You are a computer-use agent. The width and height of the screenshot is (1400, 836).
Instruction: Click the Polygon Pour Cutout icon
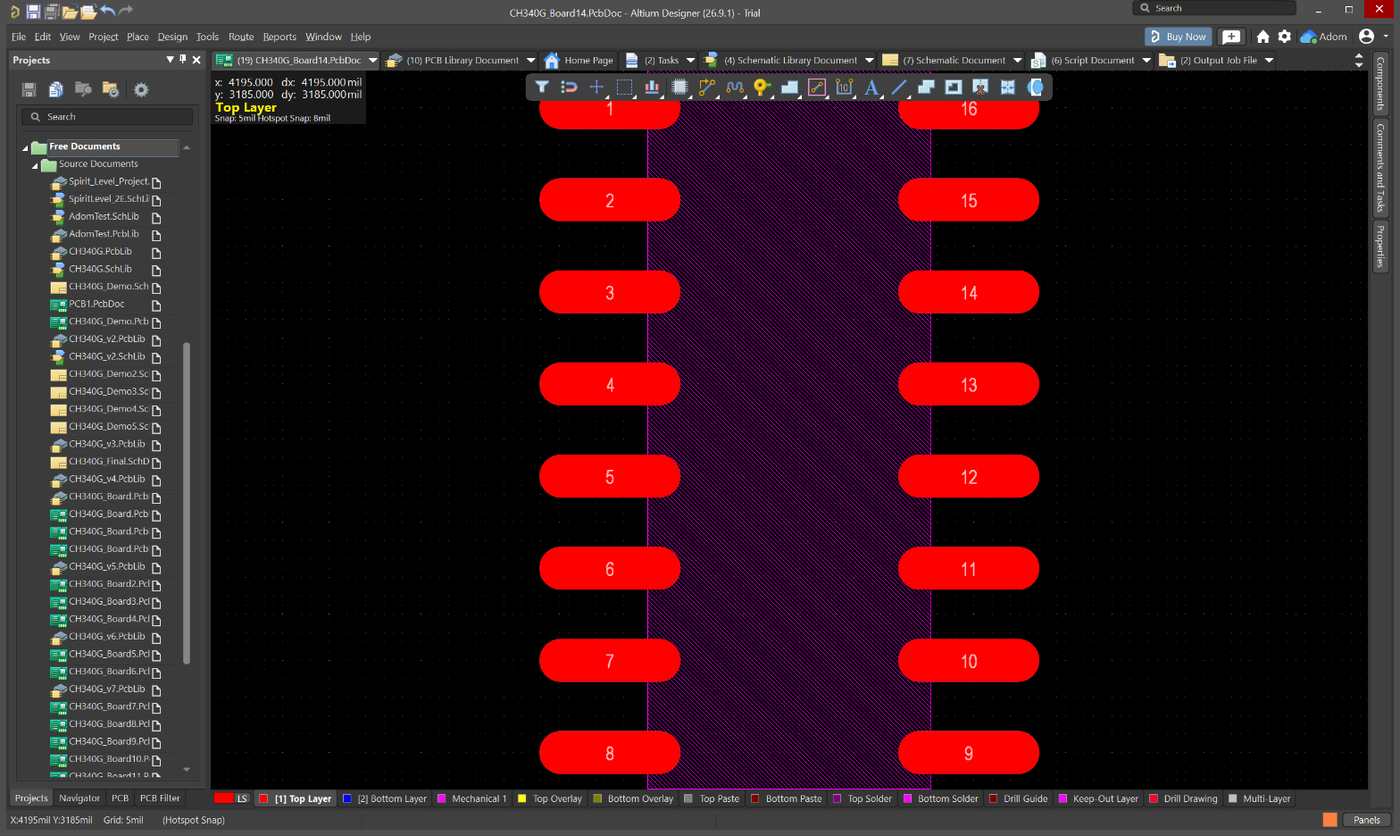(x=953, y=87)
